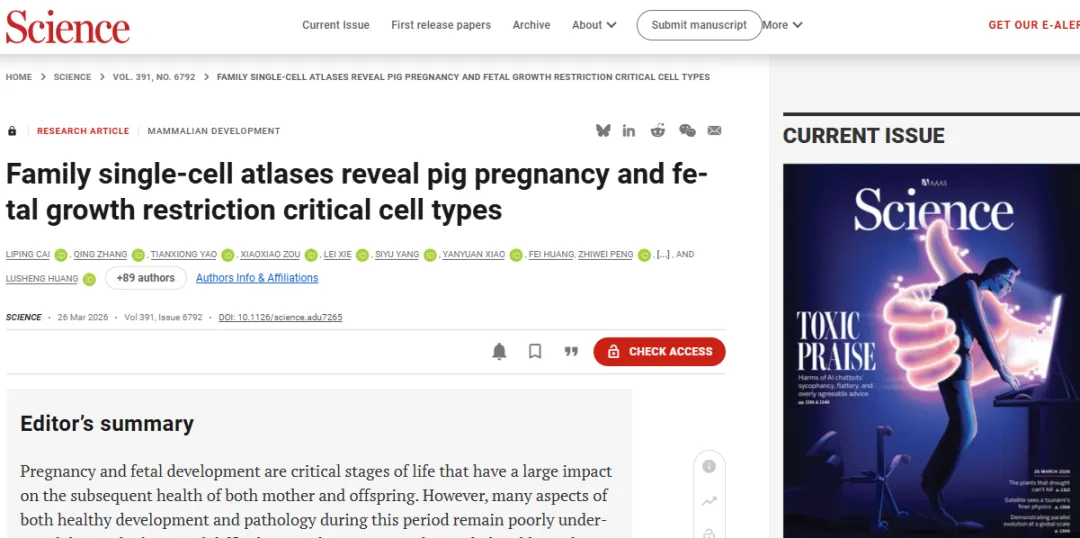
Task: Share article by email envelope icon
Action: click(714, 131)
